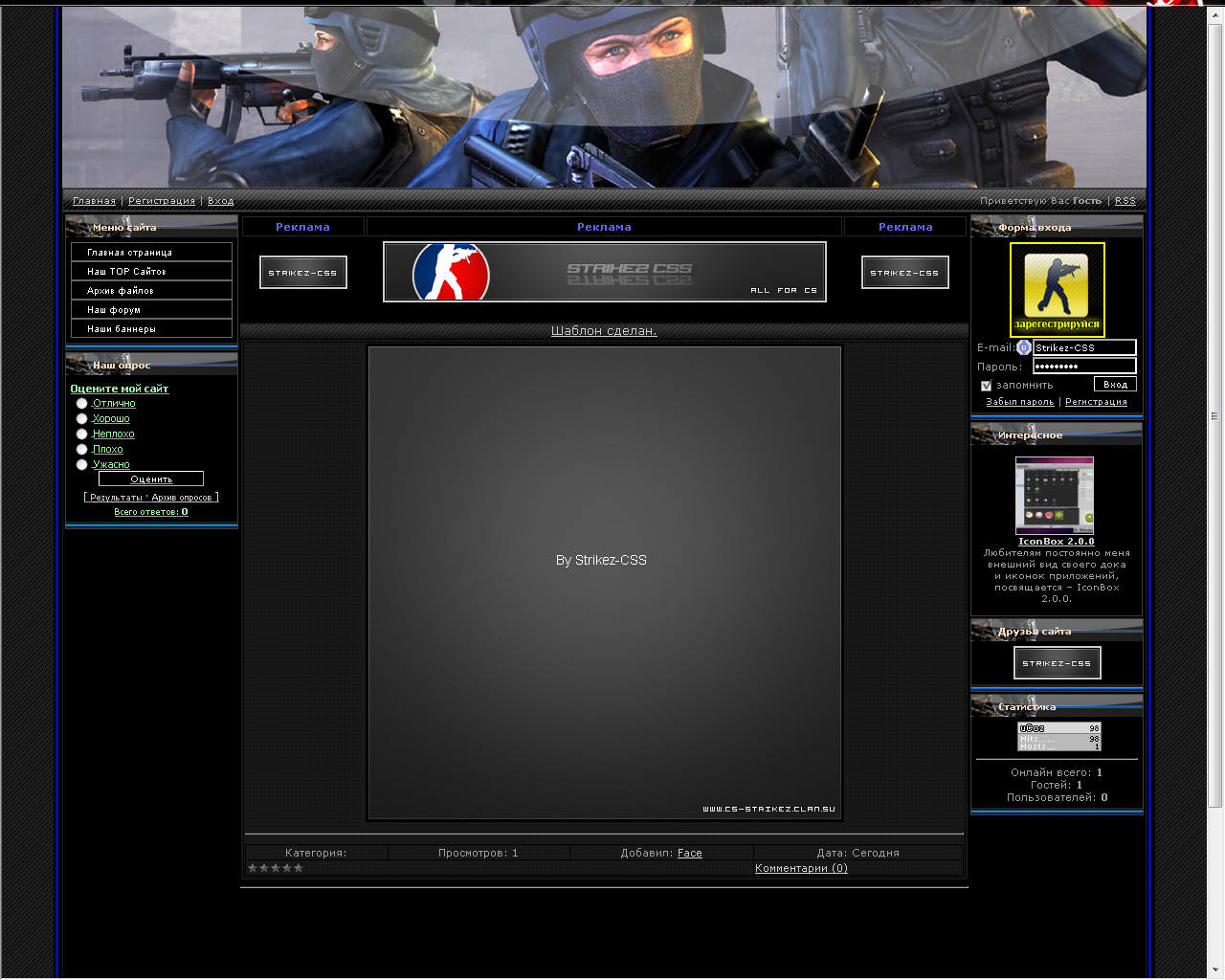Click the Просмотров: 1 cell
This screenshot has height=980, width=1225.
click(x=479, y=853)
